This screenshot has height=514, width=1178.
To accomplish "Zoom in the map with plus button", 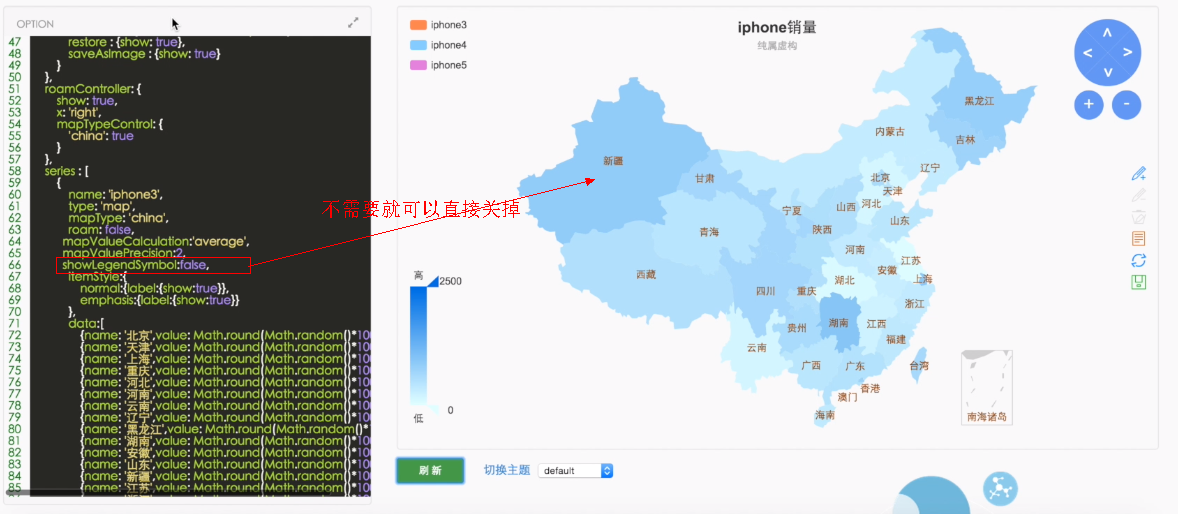I will click(1089, 104).
